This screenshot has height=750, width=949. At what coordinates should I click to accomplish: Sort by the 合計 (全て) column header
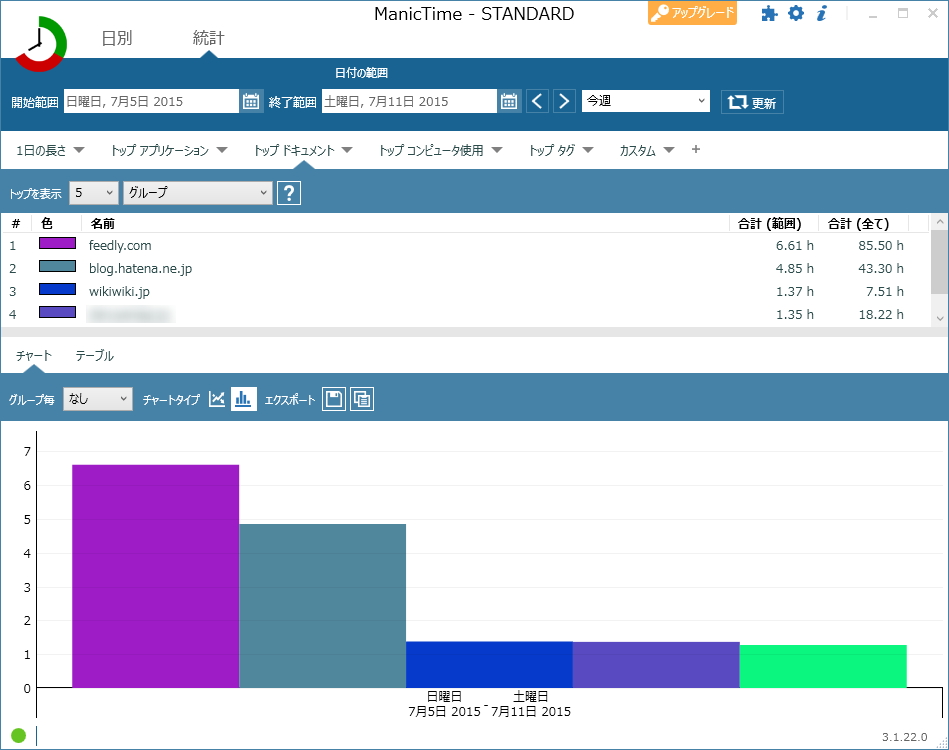pos(859,224)
